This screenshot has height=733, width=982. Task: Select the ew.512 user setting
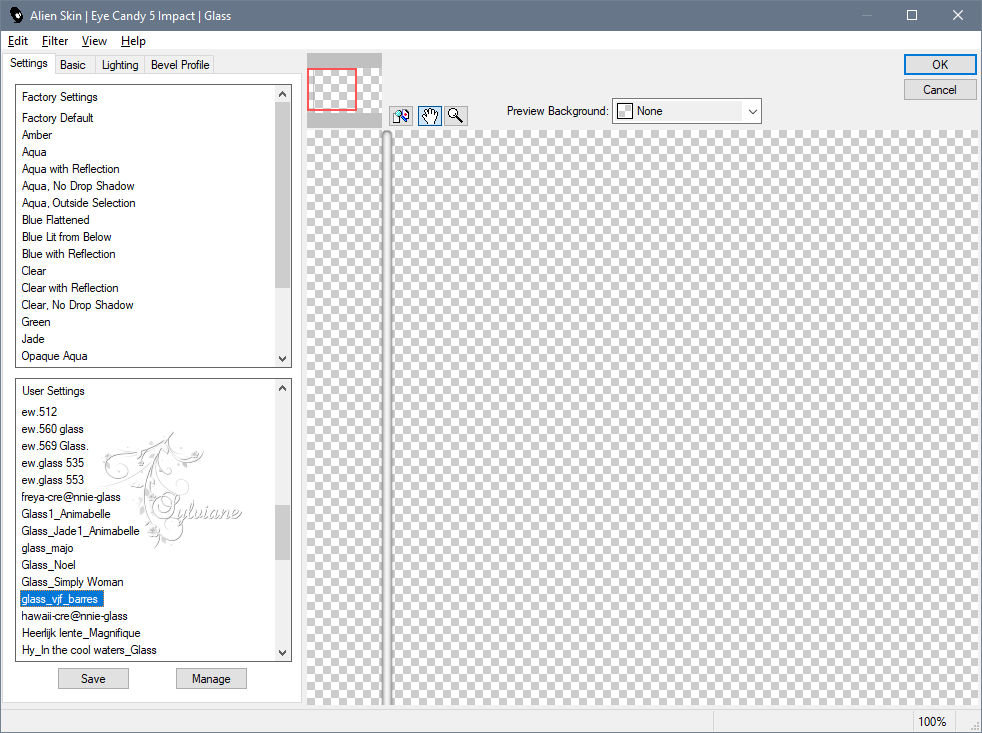click(x=39, y=412)
